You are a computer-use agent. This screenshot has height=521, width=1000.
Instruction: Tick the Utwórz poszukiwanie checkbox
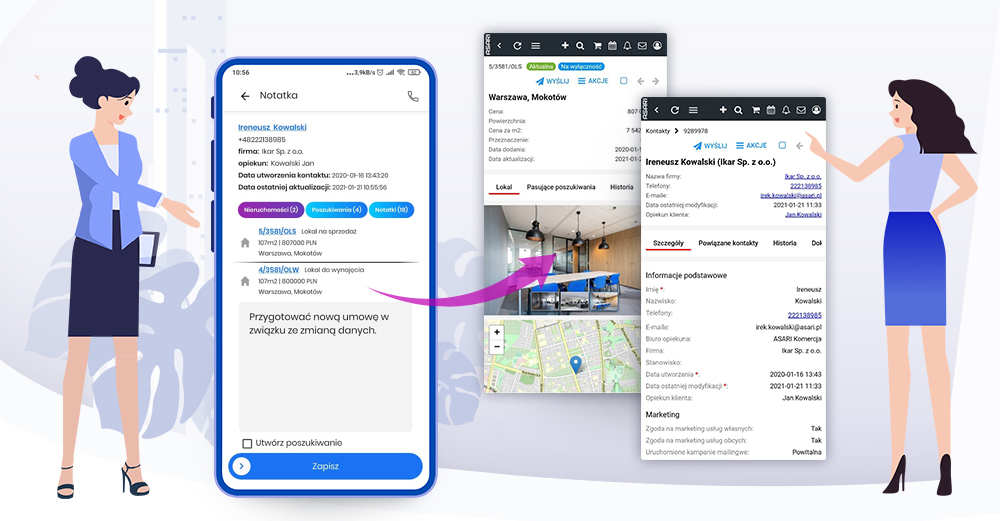pos(247,443)
